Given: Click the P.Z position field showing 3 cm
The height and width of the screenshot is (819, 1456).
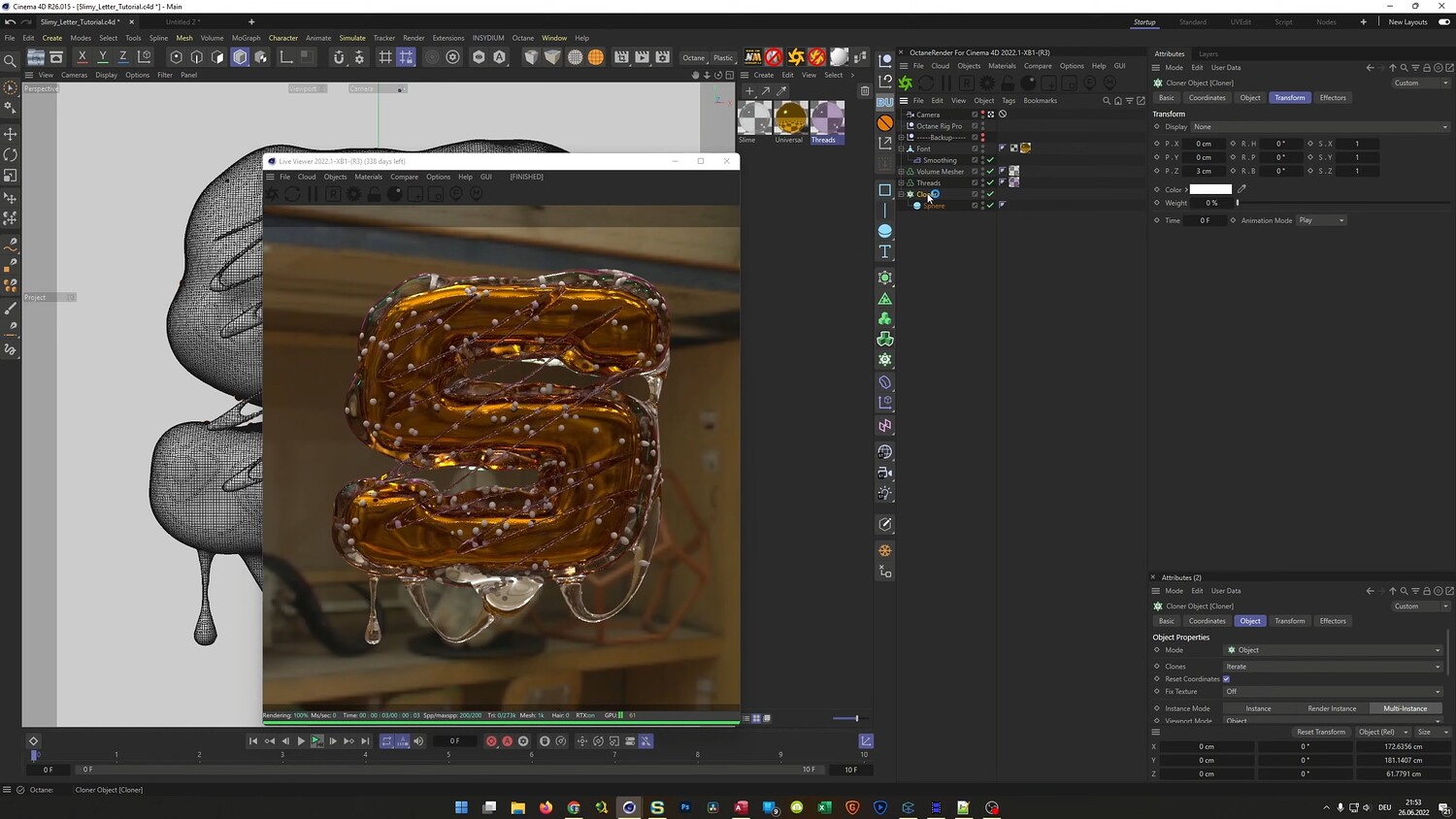Looking at the screenshot, I should [x=1204, y=171].
